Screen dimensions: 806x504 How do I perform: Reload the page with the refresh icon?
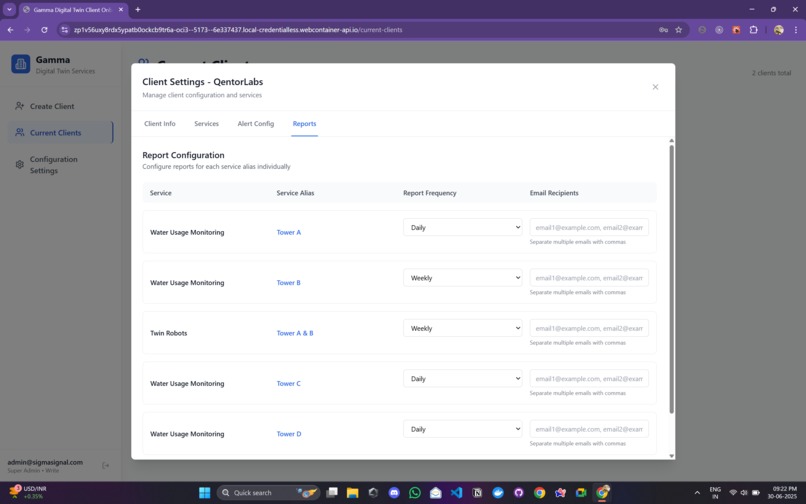[x=44, y=30]
